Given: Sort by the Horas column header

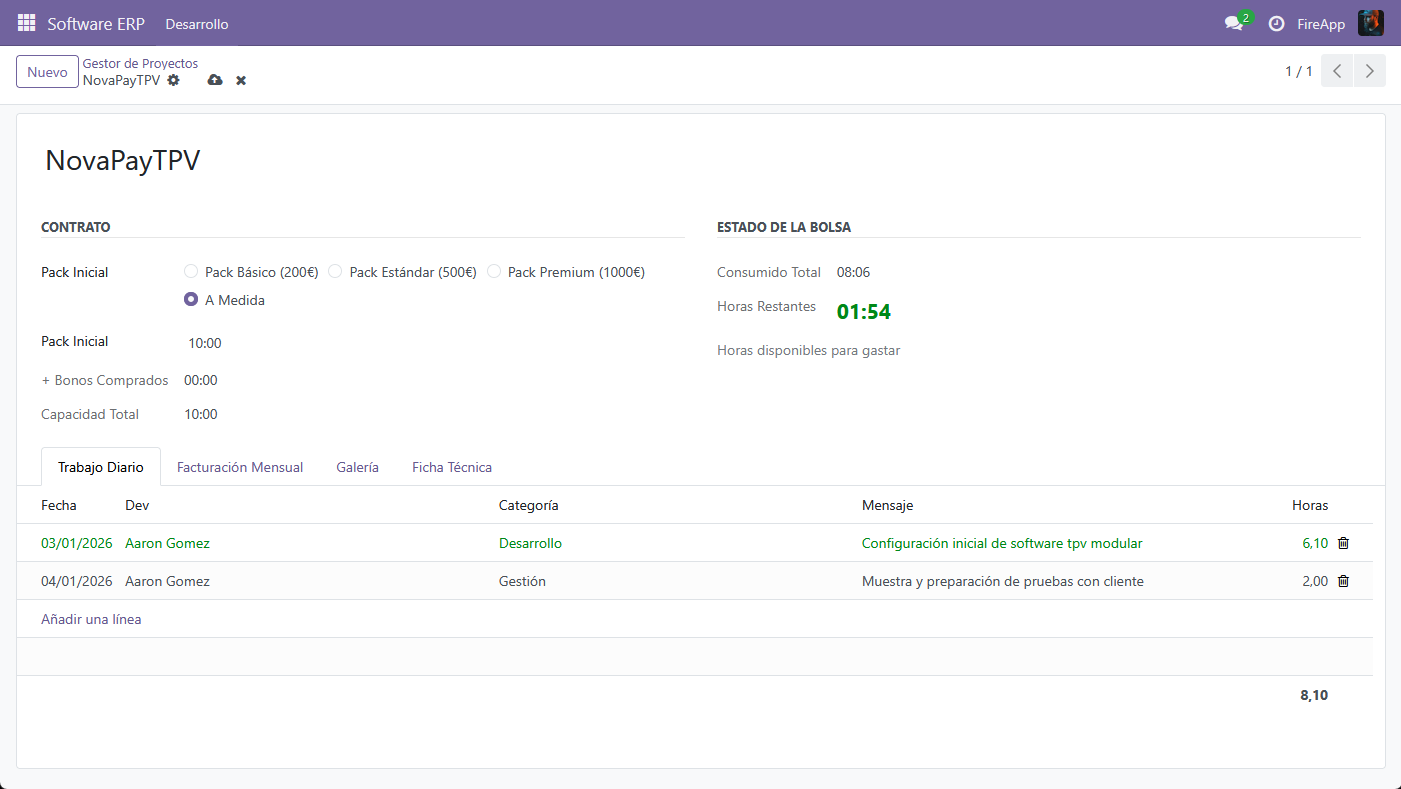Looking at the screenshot, I should 1310,505.
